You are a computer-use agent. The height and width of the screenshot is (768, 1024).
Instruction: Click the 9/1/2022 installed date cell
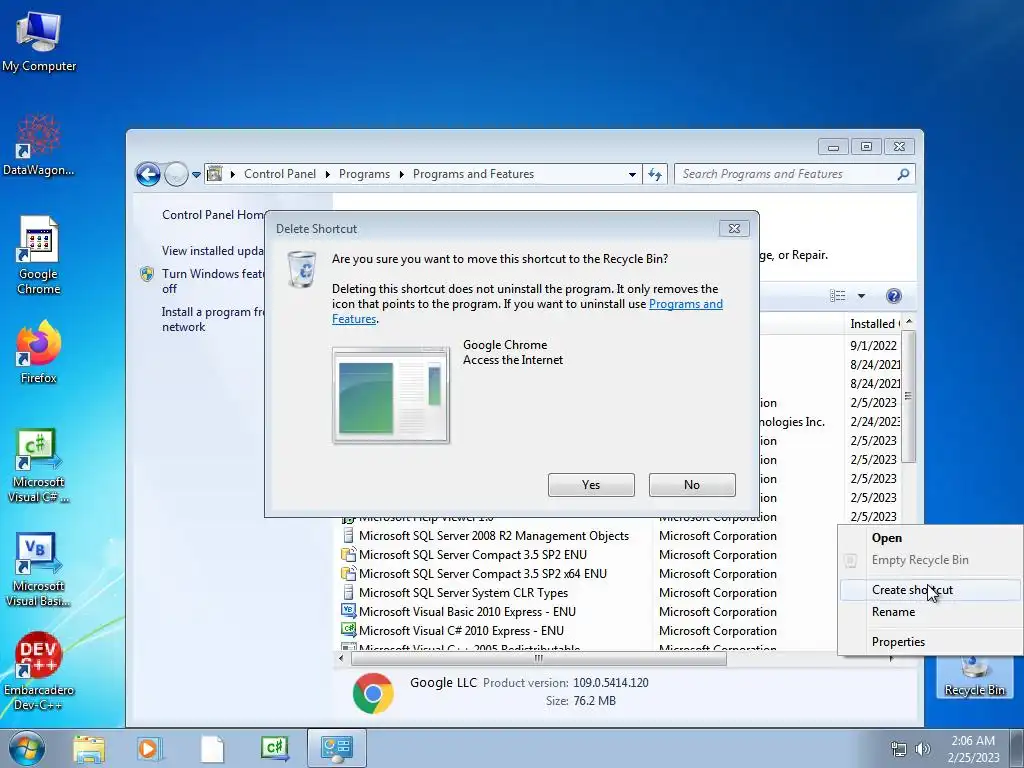(873, 345)
